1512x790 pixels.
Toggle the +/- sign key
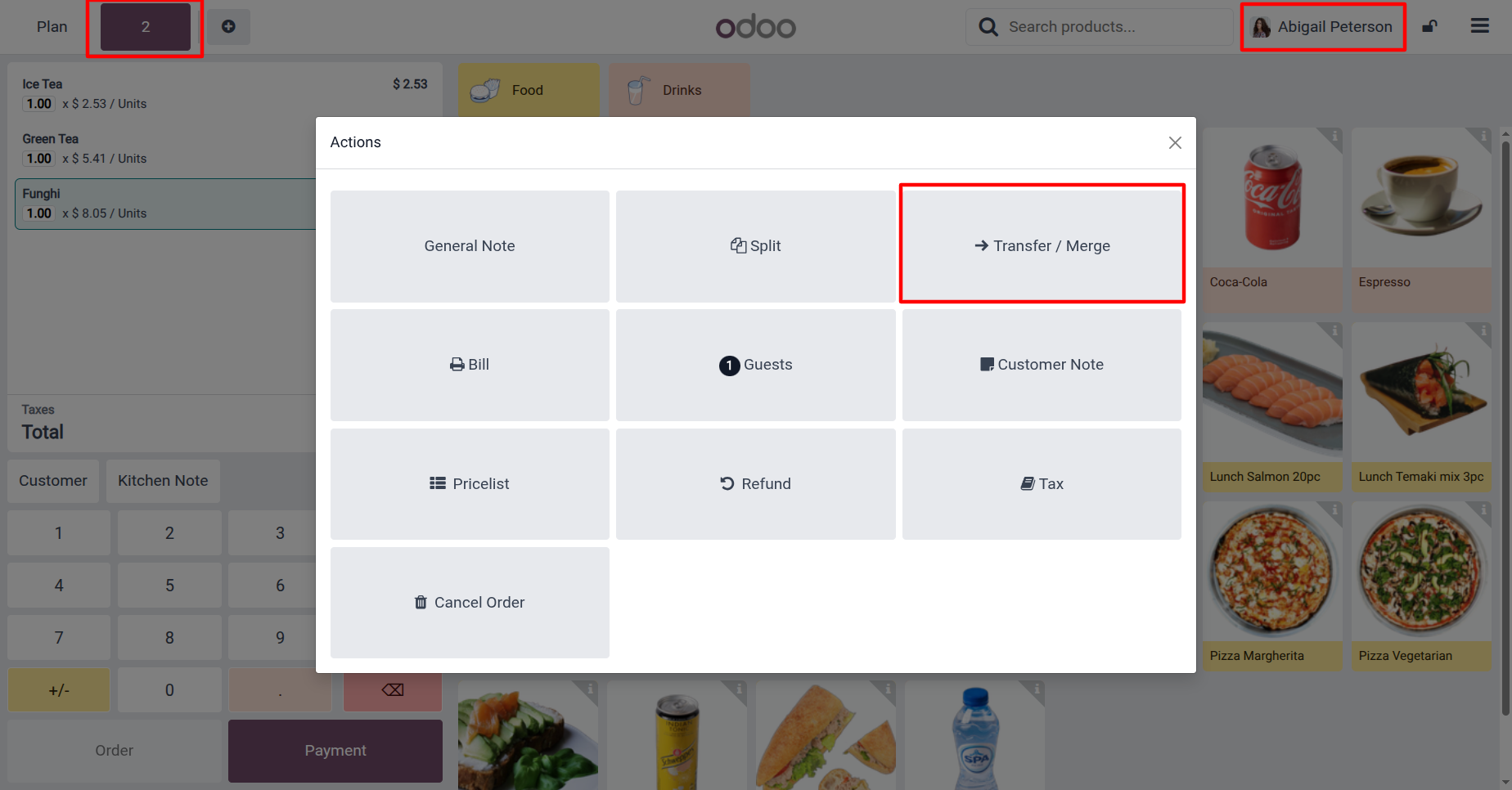[59, 690]
